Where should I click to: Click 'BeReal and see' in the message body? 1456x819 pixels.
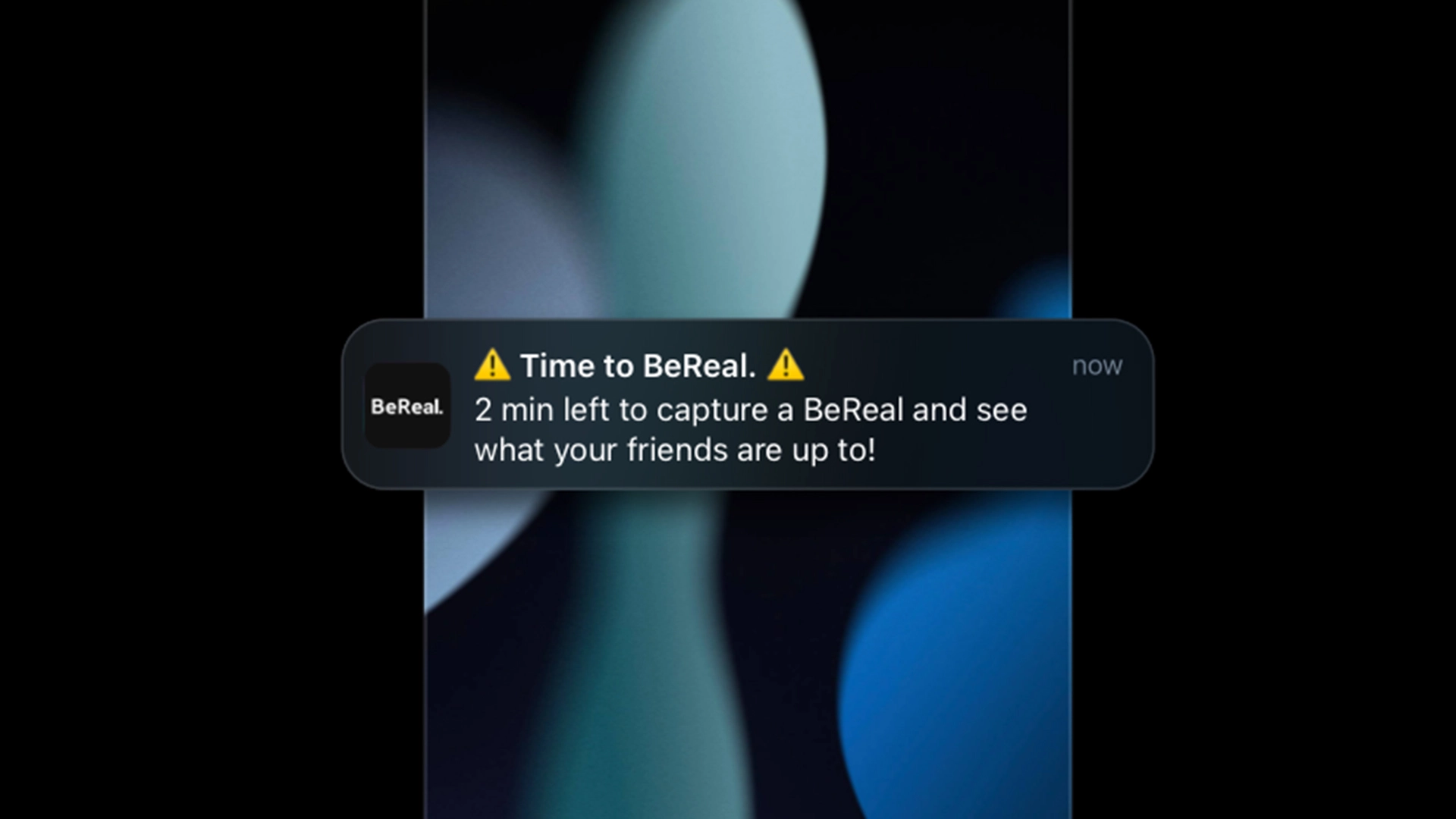tap(915, 410)
